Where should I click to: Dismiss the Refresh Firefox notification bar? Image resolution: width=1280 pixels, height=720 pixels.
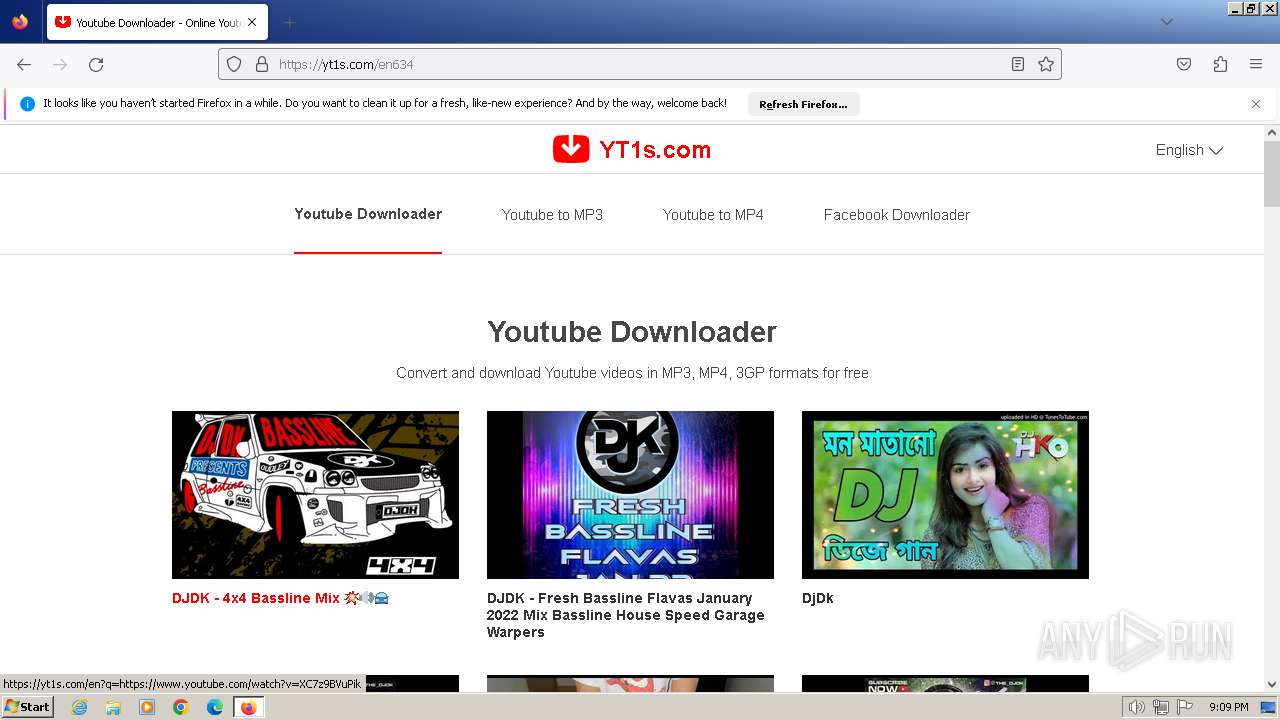1256,104
